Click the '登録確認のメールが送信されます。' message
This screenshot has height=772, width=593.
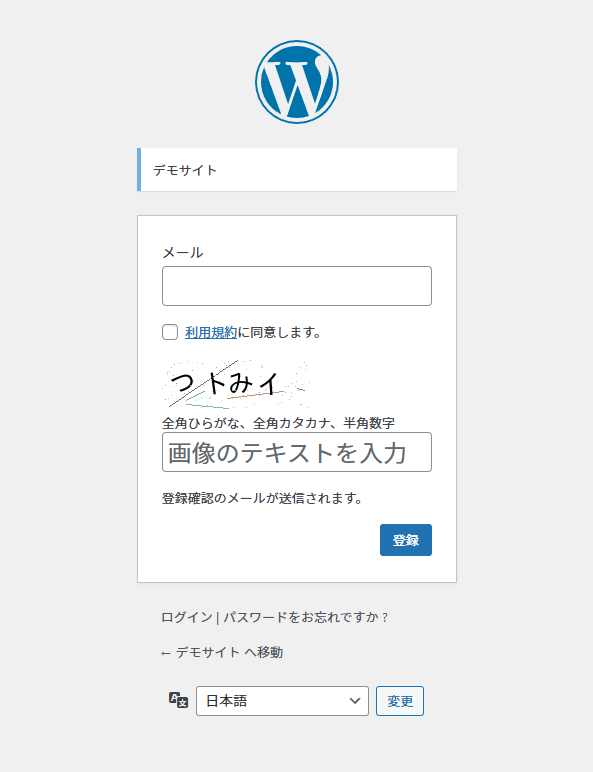click(x=262, y=498)
